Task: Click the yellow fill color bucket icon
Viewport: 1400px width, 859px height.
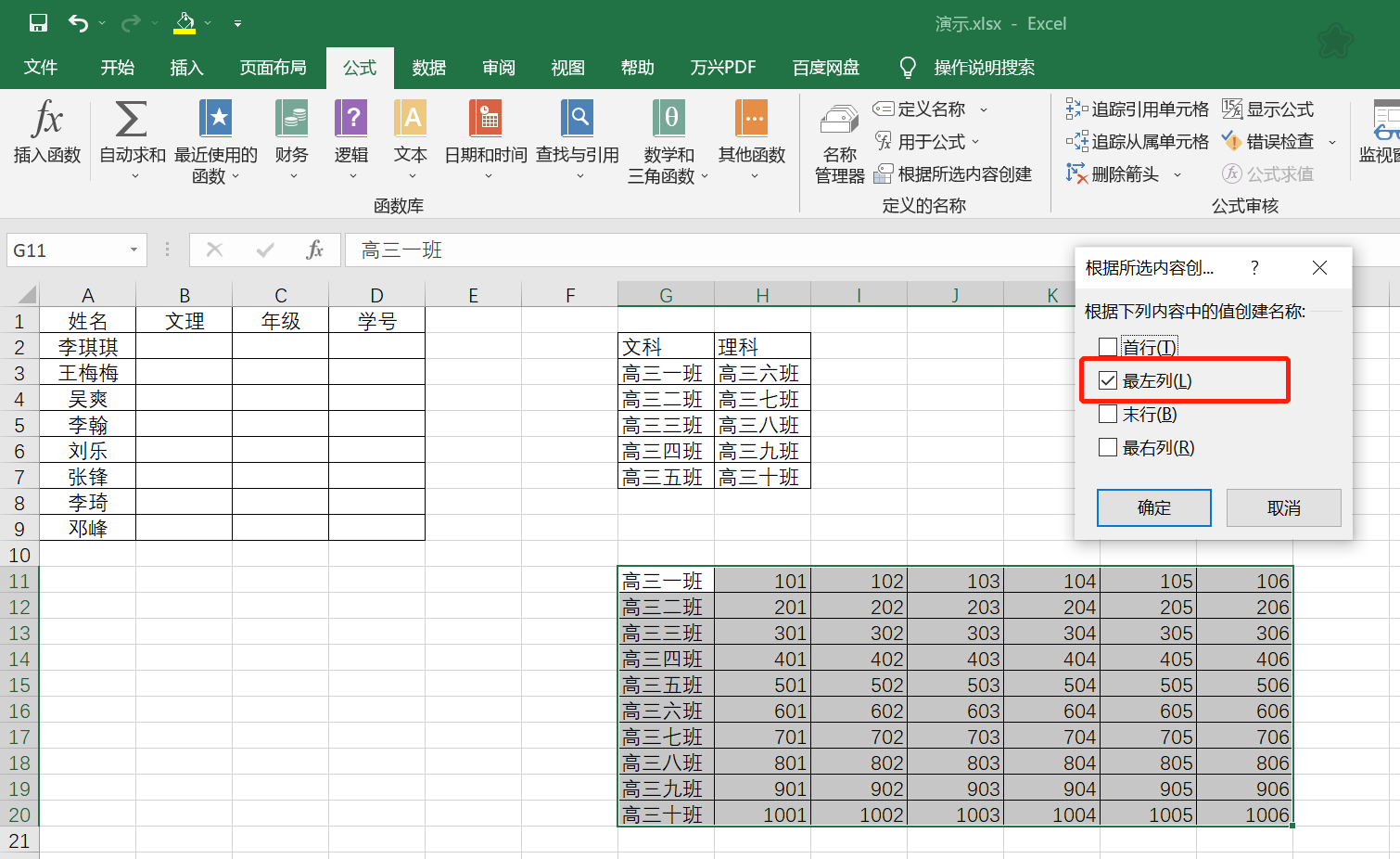Action: [x=185, y=23]
